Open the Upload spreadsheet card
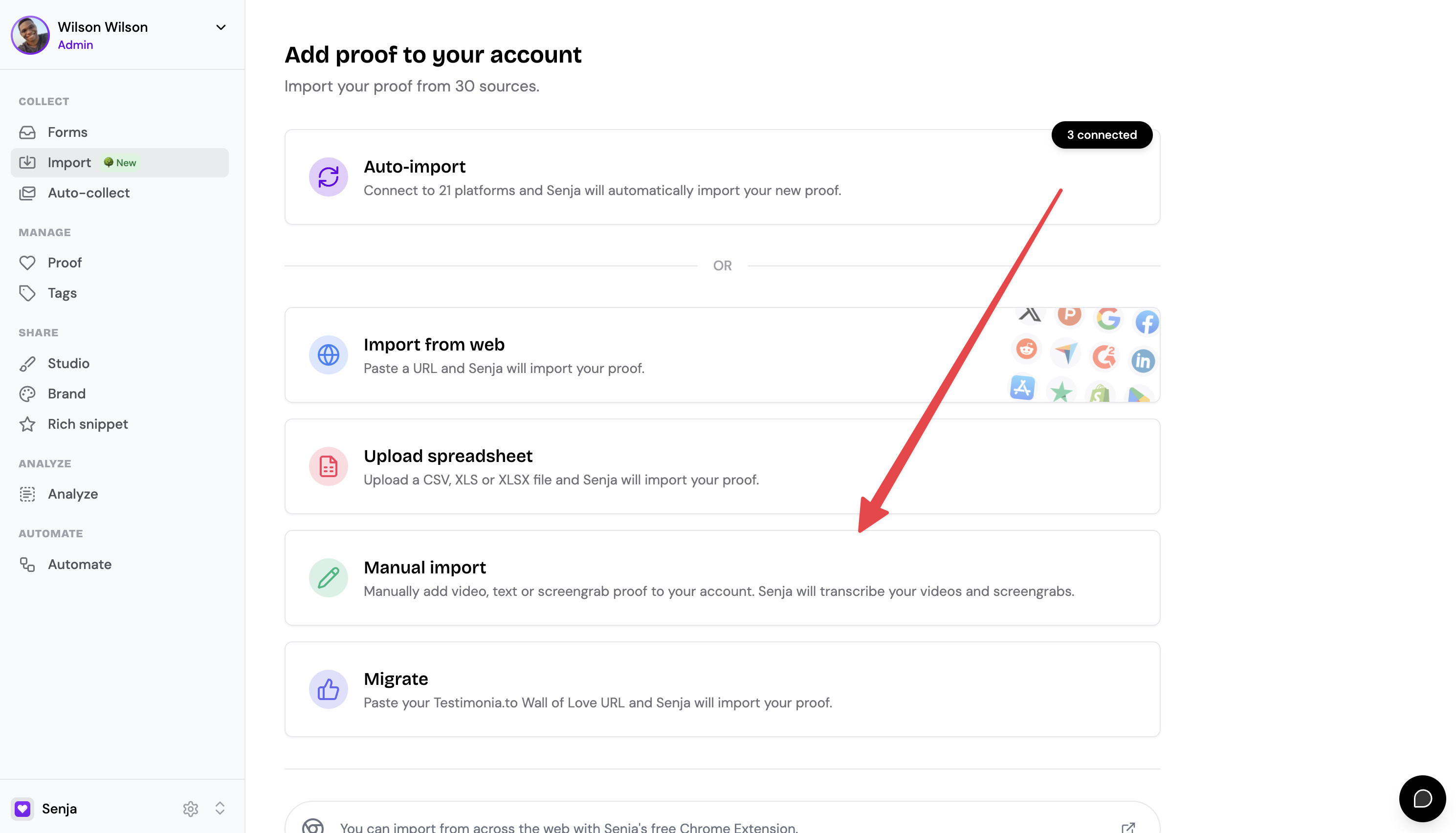This screenshot has height=833, width=1456. click(722, 466)
